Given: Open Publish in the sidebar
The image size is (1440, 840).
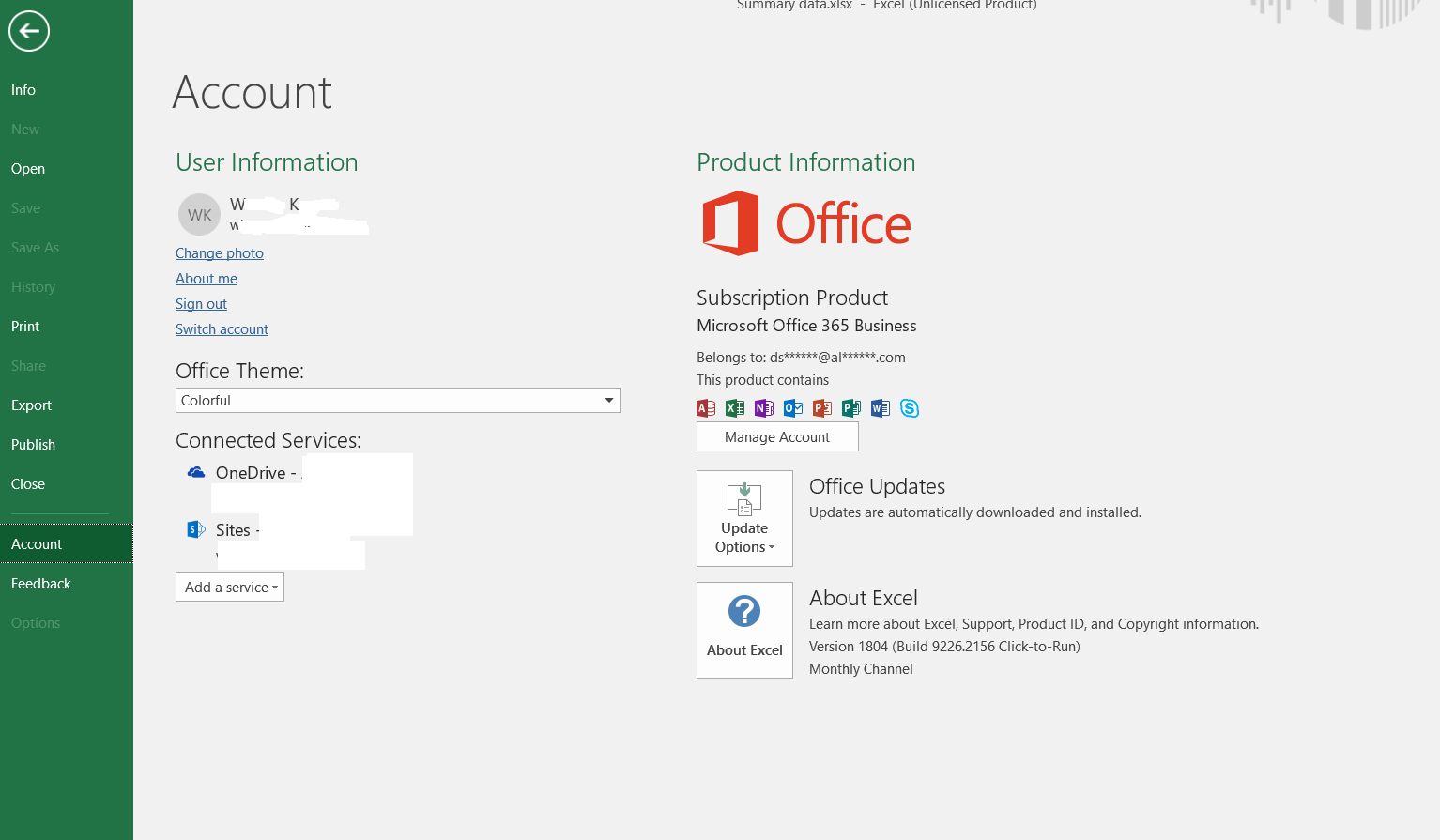Looking at the screenshot, I should point(67,445).
